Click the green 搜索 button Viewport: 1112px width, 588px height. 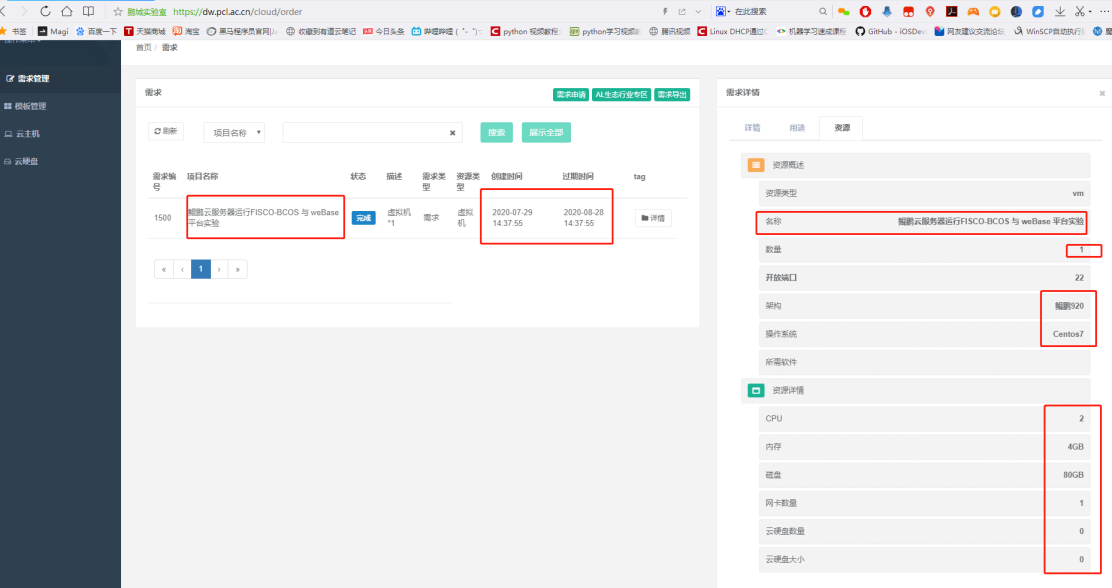point(496,133)
